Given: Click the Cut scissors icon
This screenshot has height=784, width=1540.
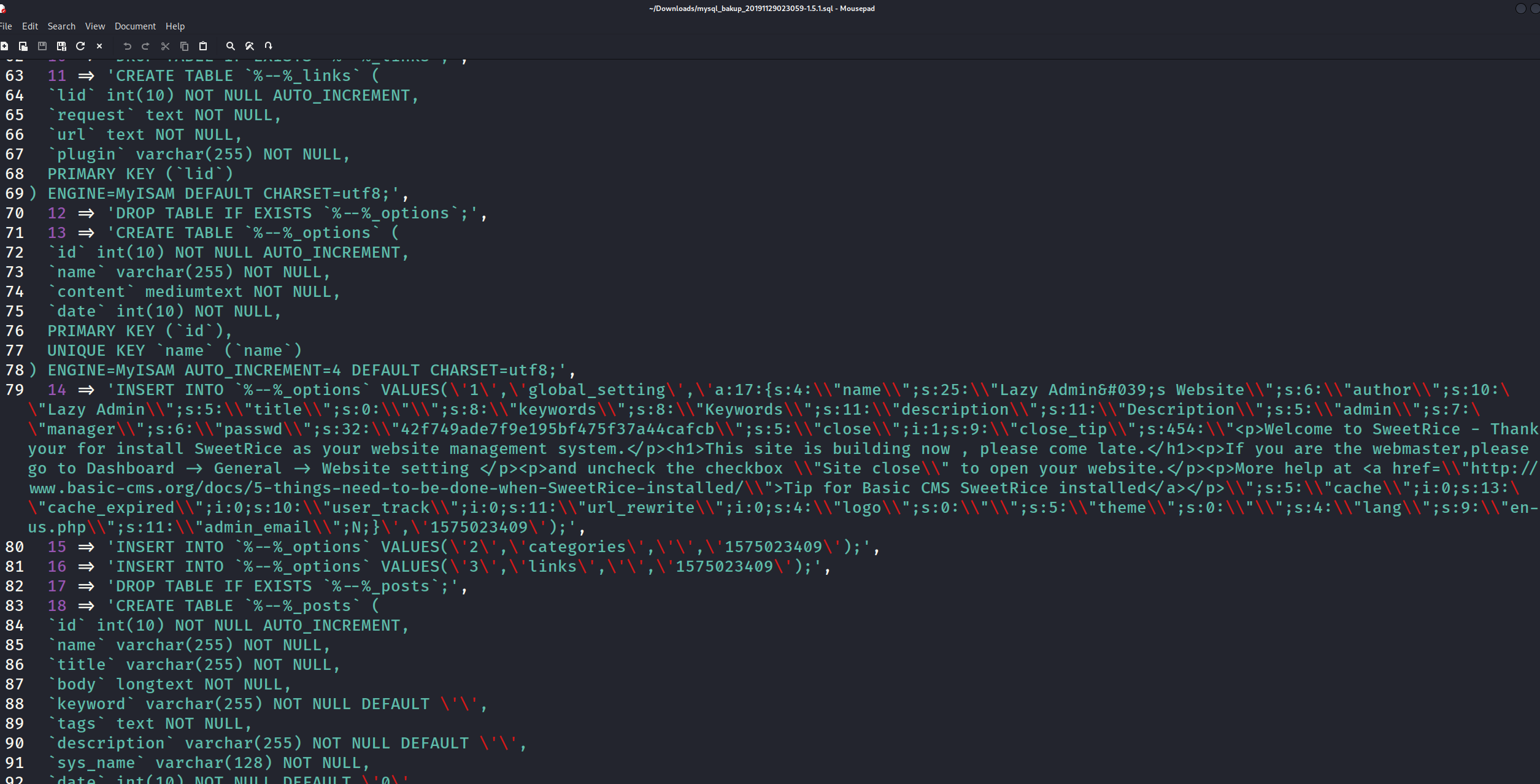Looking at the screenshot, I should [165, 46].
